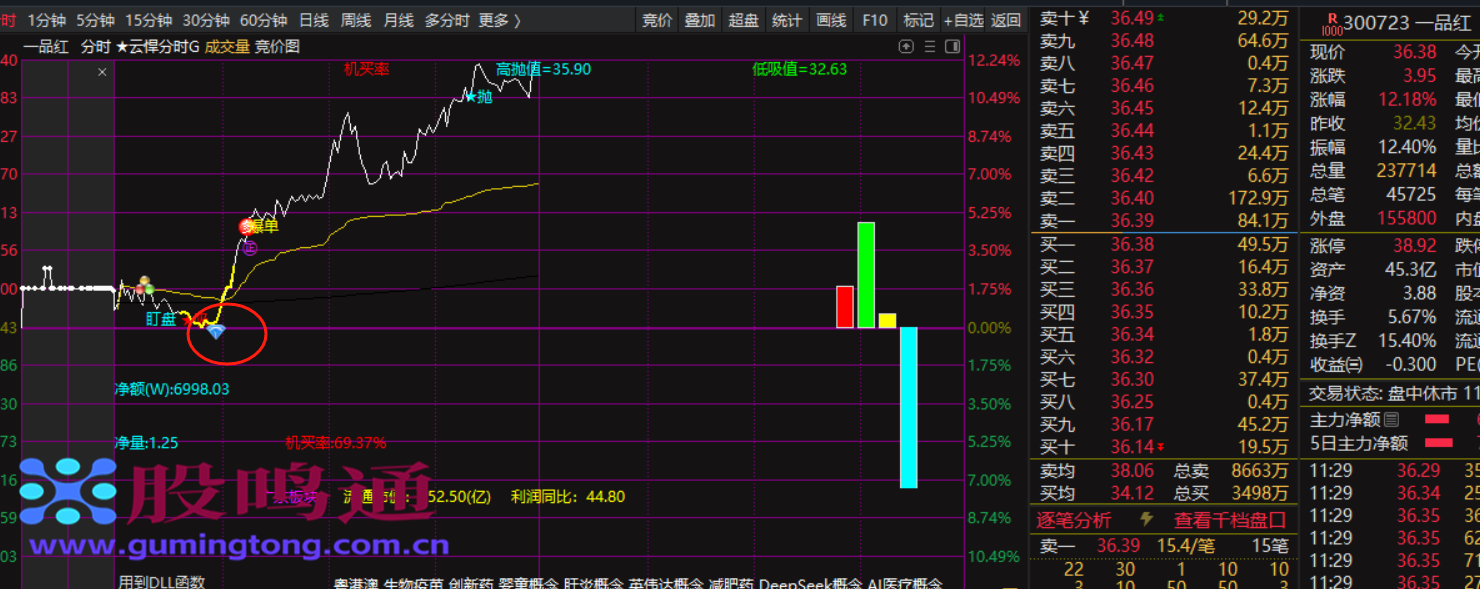Click the blue diamond marker on the chart
This screenshot has width=1480, height=589.
tap(216, 331)
